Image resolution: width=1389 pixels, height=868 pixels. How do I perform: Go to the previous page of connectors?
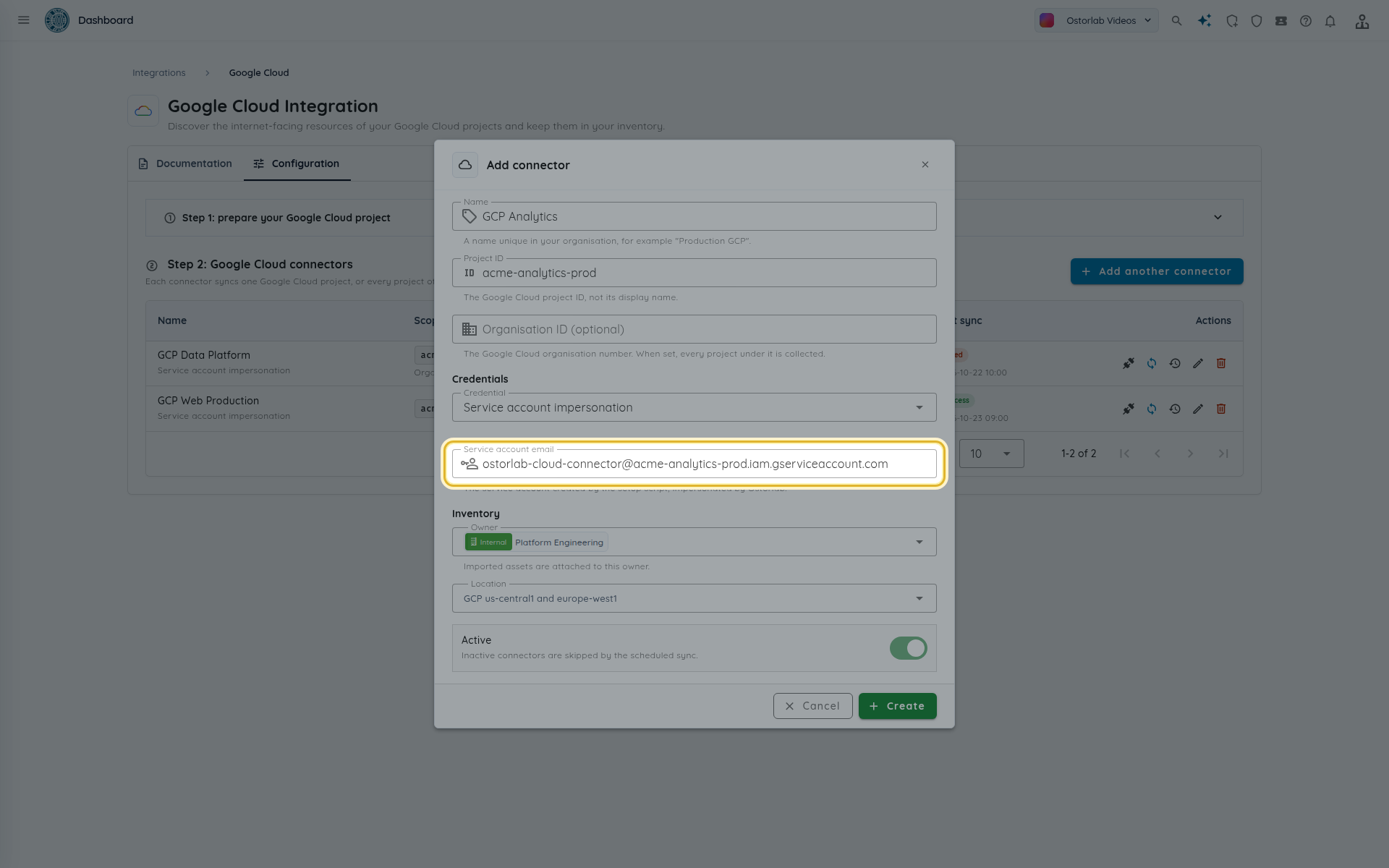[1157, 454]
